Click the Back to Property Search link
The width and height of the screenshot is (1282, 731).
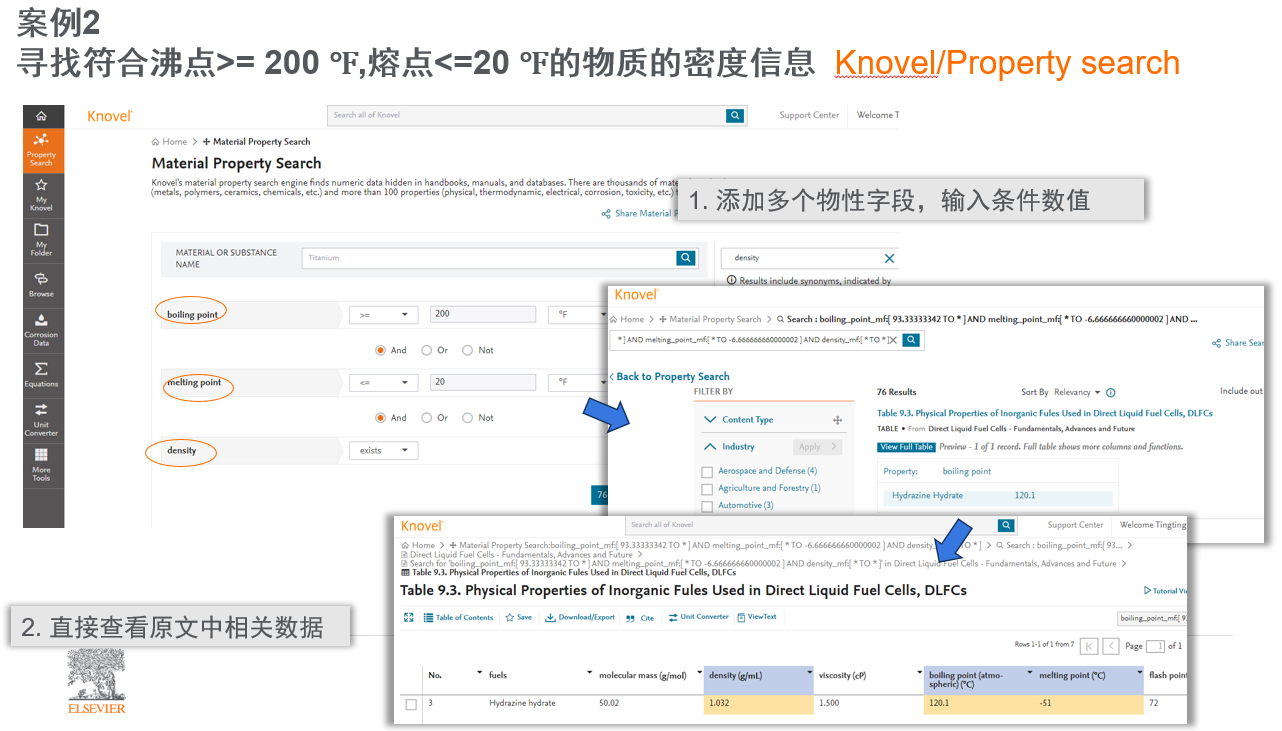tap(669, 377)
